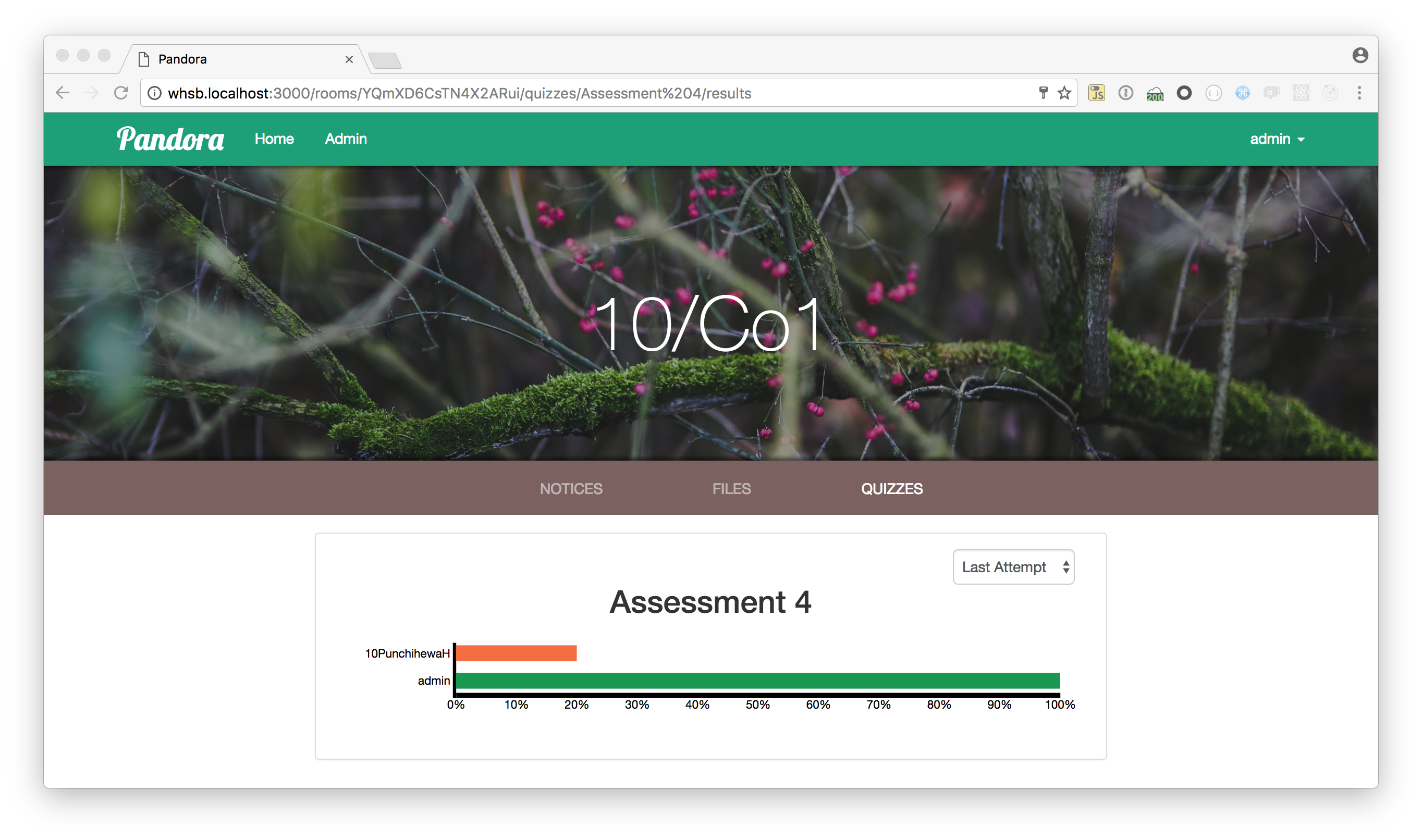Expand the admin user dropdown
1422x840 pixels.
click(x=1277, y=139)
